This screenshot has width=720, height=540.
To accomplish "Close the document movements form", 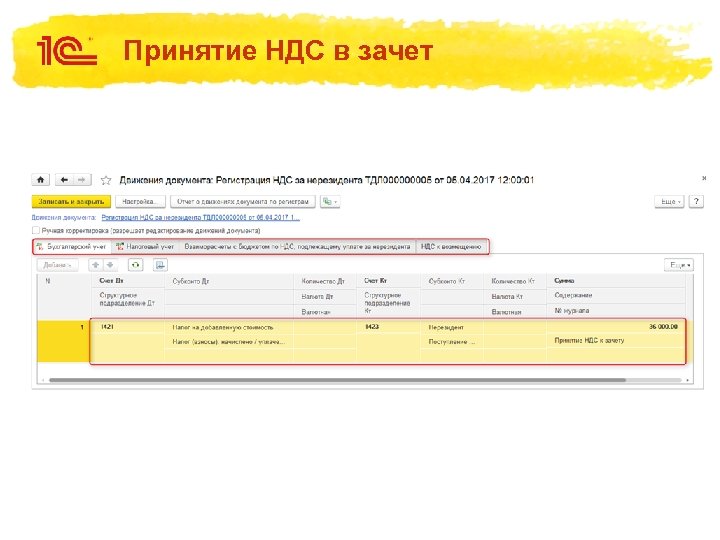I will (x=704, y=178).
